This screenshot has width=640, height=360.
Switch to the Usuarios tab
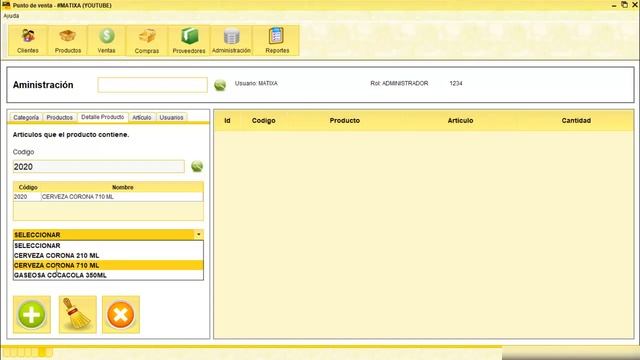[x=171, y=118]
